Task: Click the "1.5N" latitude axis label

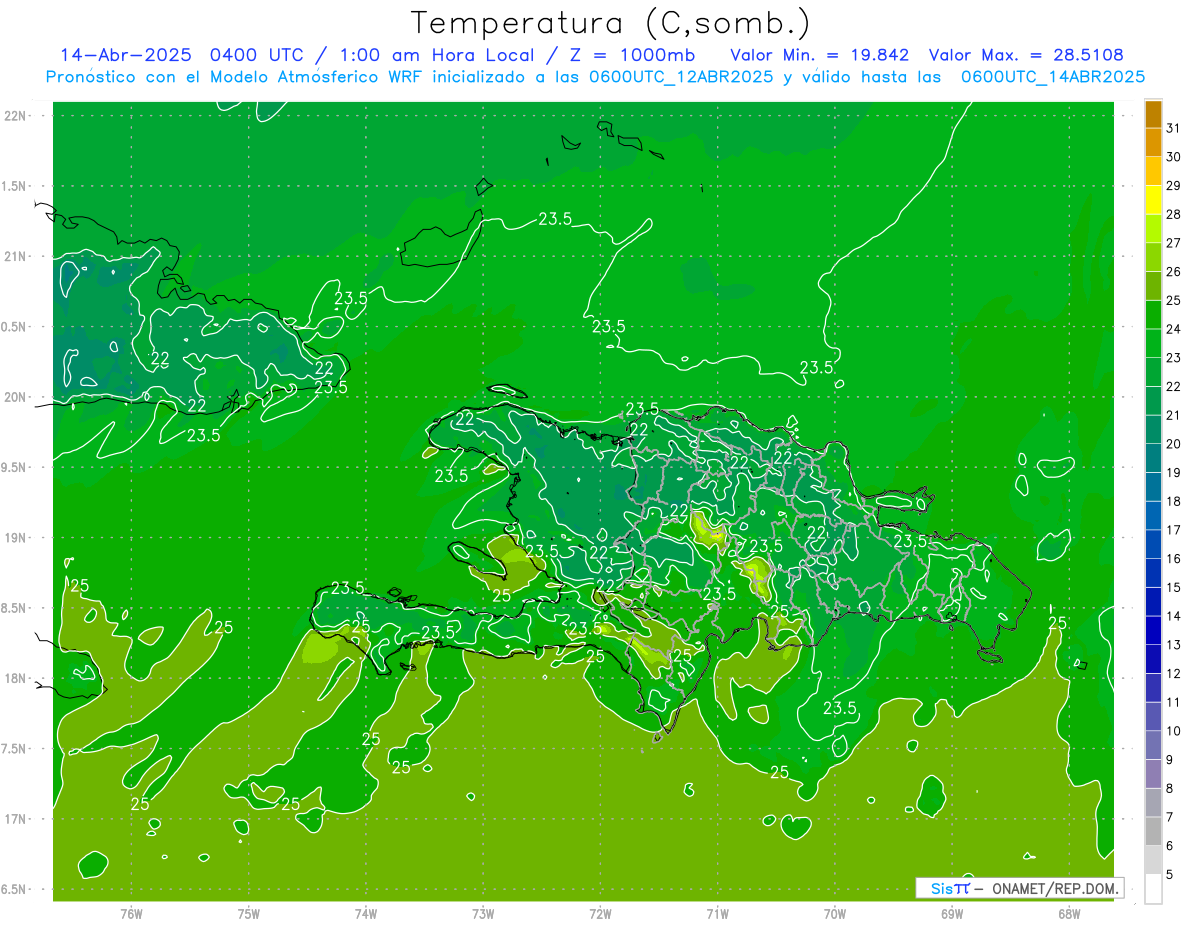Action: point(15,186)
